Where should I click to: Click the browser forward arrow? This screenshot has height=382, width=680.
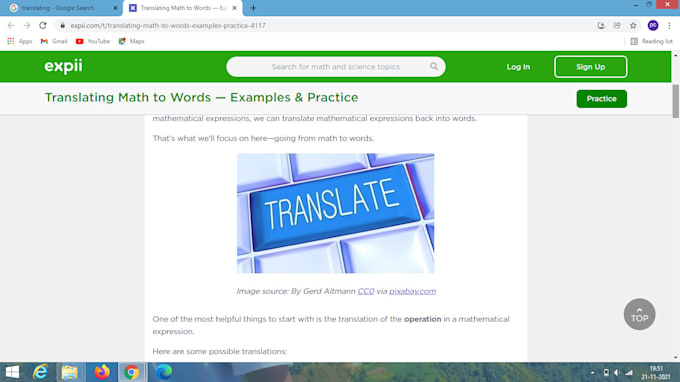point(27,26)
